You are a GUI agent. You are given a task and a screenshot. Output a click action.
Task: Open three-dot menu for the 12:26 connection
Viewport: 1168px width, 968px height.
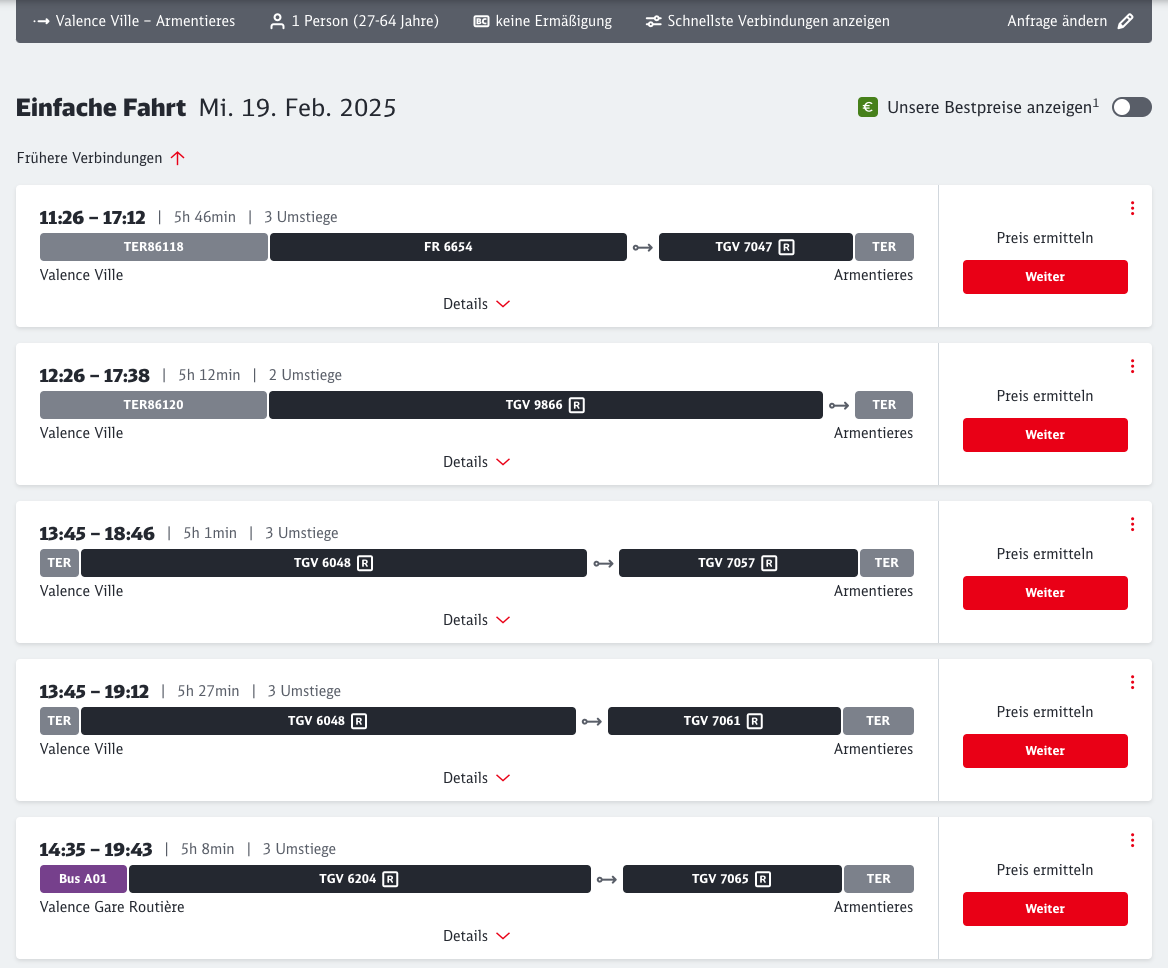coord(1132,366)
